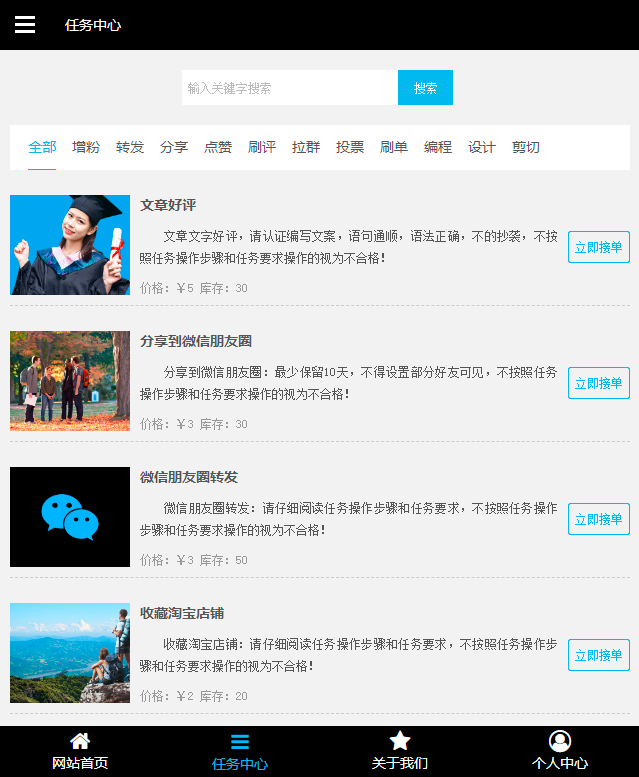The image size is (639, 777).
Task: Click the 价格 ¥5 库存 30 line
Action: [x=194, y=288]
